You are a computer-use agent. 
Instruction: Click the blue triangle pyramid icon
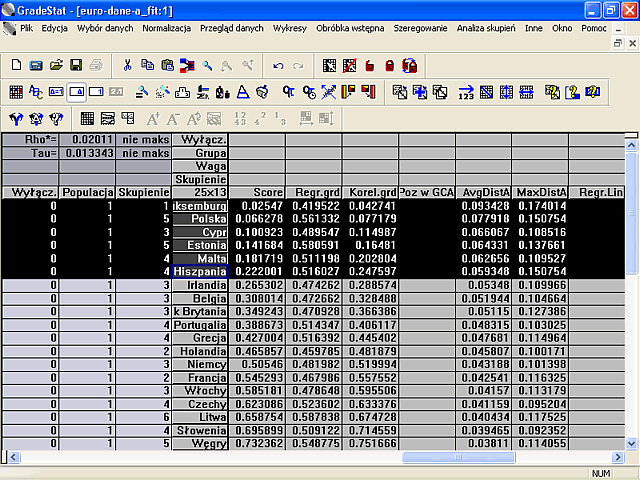pyautogui.click(x=243, y=92)
